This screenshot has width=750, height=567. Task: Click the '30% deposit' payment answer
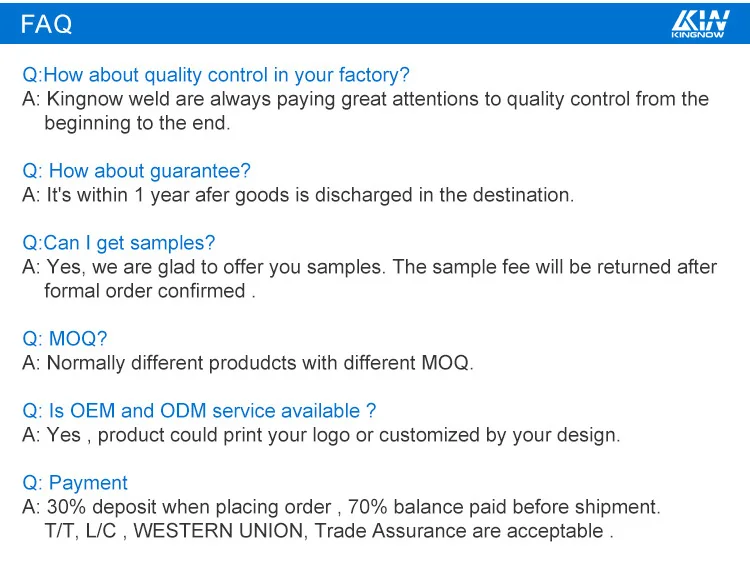pos(341,507)
